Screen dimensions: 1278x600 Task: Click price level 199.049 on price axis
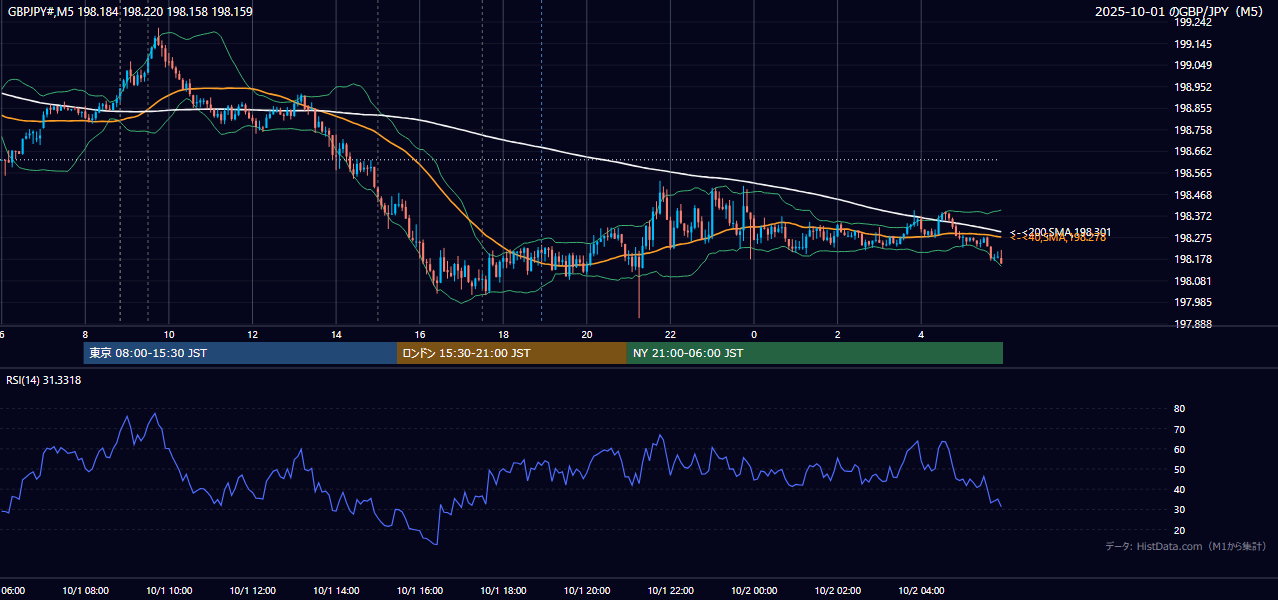coord(1193,65)
